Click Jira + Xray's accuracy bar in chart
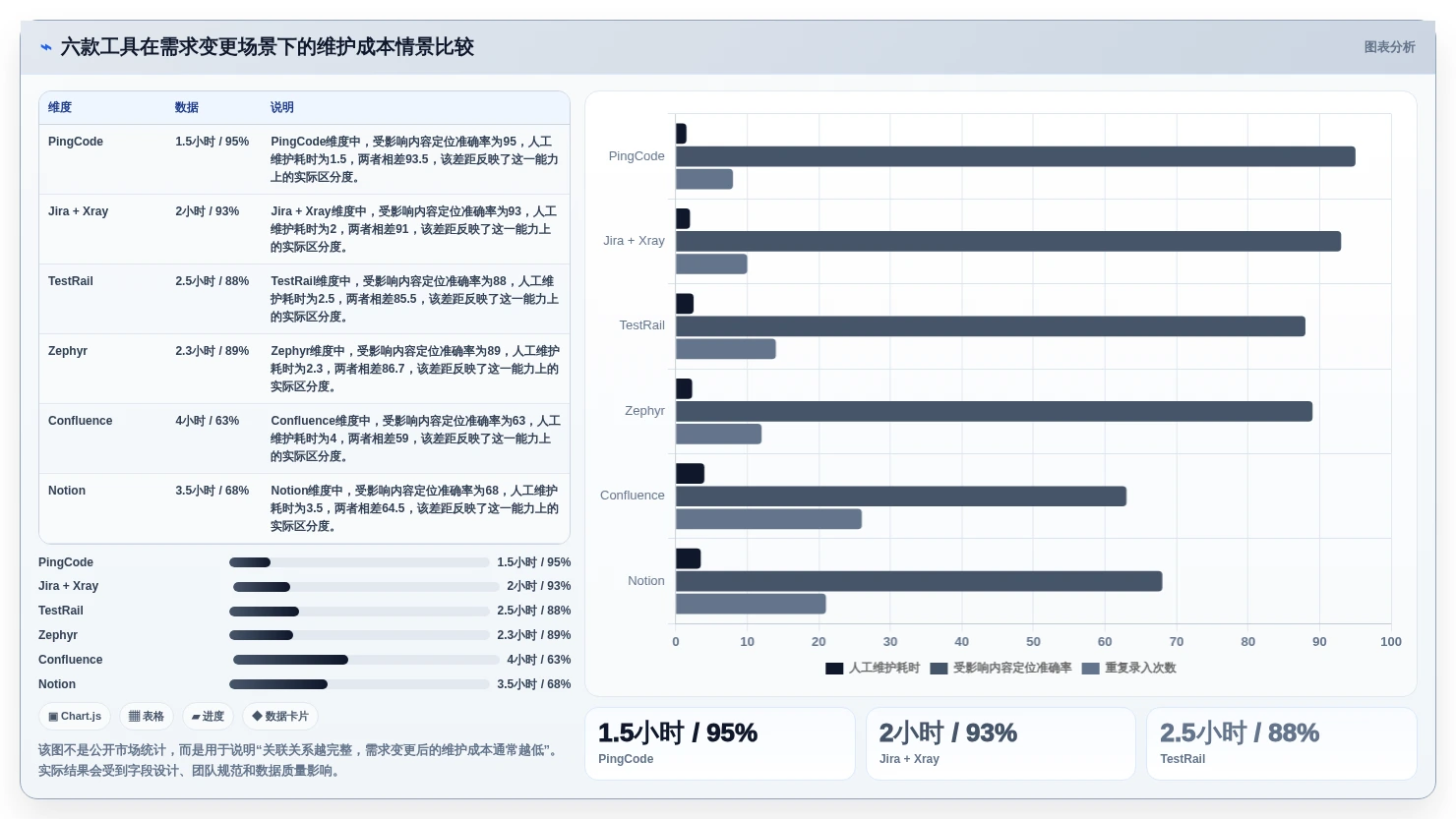The height and width of the screenshot is (819, 1456). coord(1008,242)
